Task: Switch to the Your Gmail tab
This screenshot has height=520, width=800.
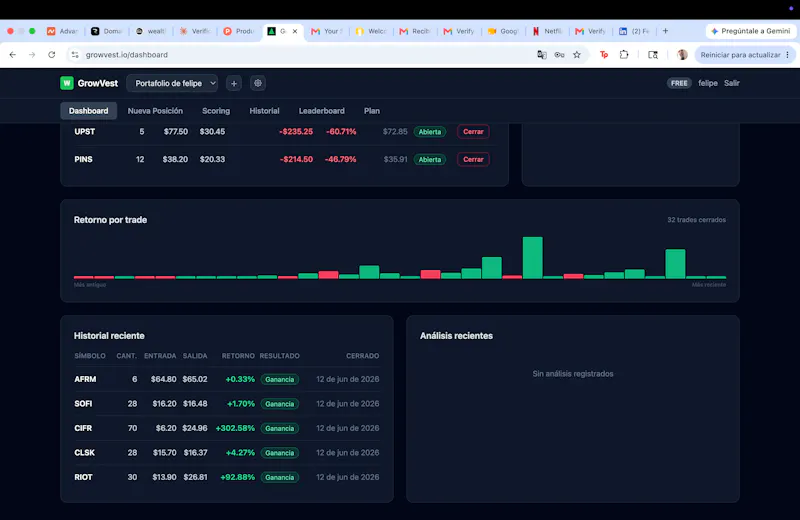Action: point(327,31)
